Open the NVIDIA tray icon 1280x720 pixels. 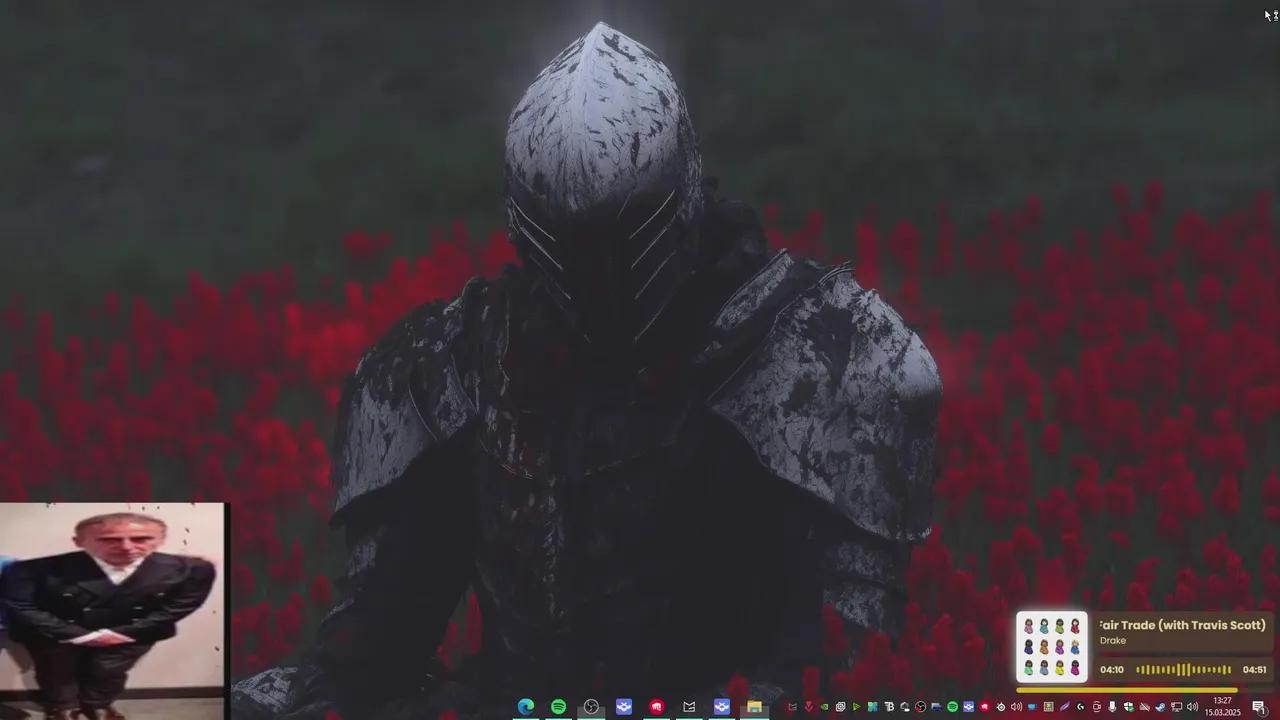click(x=824, y=707)
